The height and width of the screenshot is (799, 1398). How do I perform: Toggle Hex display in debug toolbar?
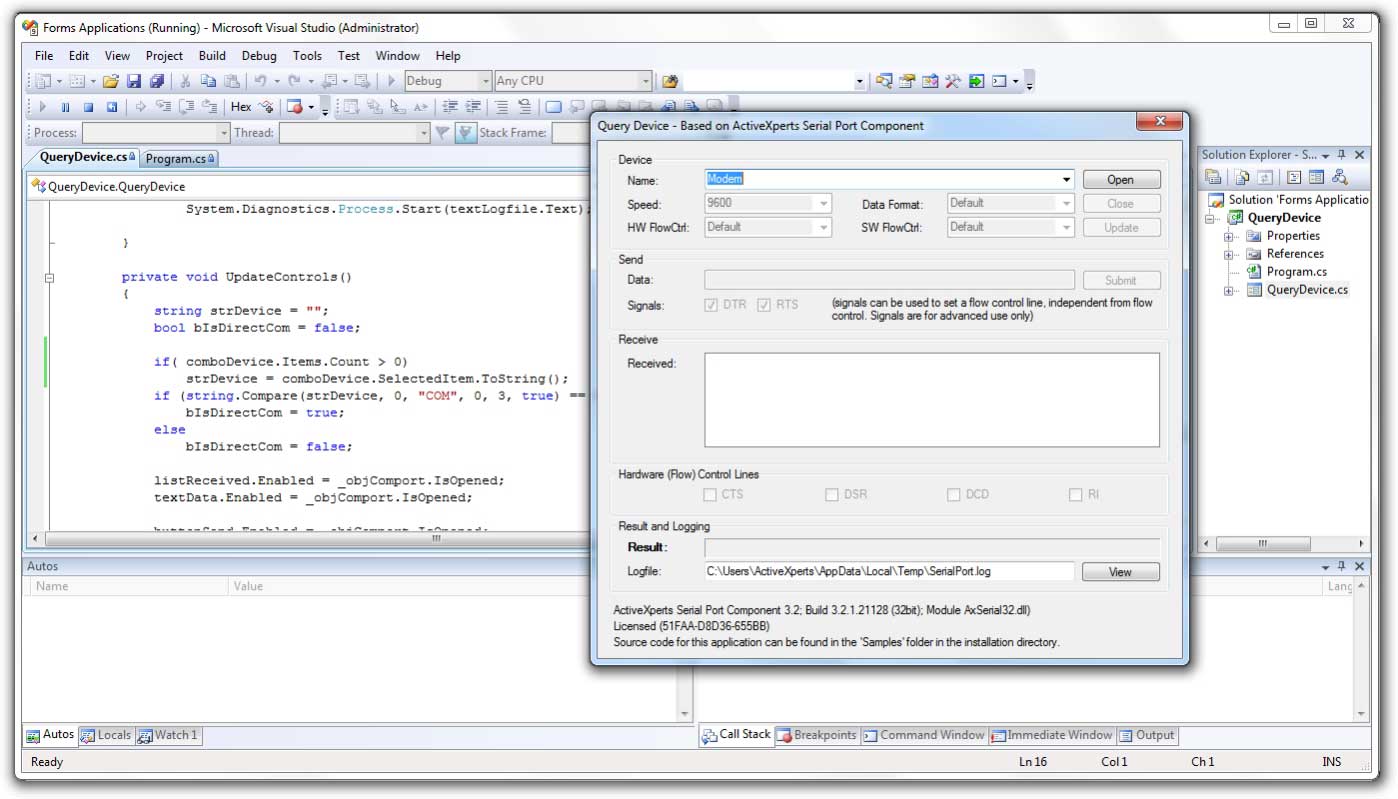pos(241,107)
